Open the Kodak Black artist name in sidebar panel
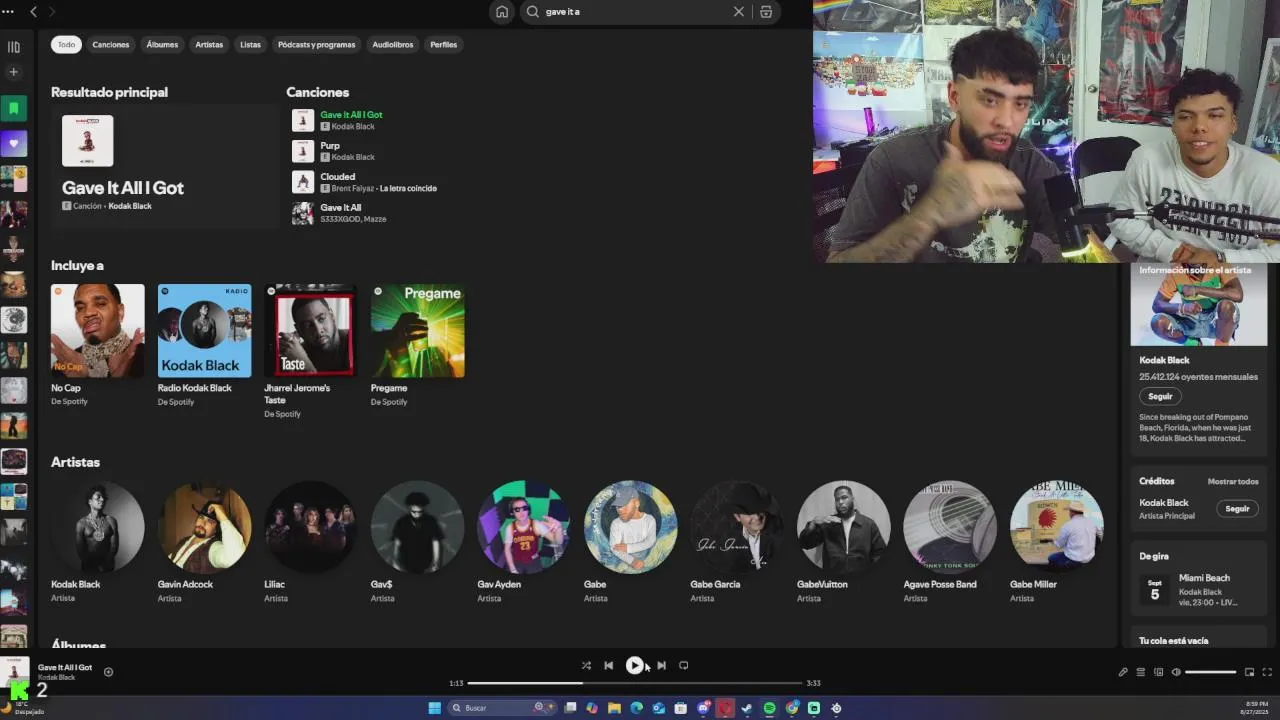Image resolution: width=1280 pixels, height=720 pixels. [x=1164, y=360]
